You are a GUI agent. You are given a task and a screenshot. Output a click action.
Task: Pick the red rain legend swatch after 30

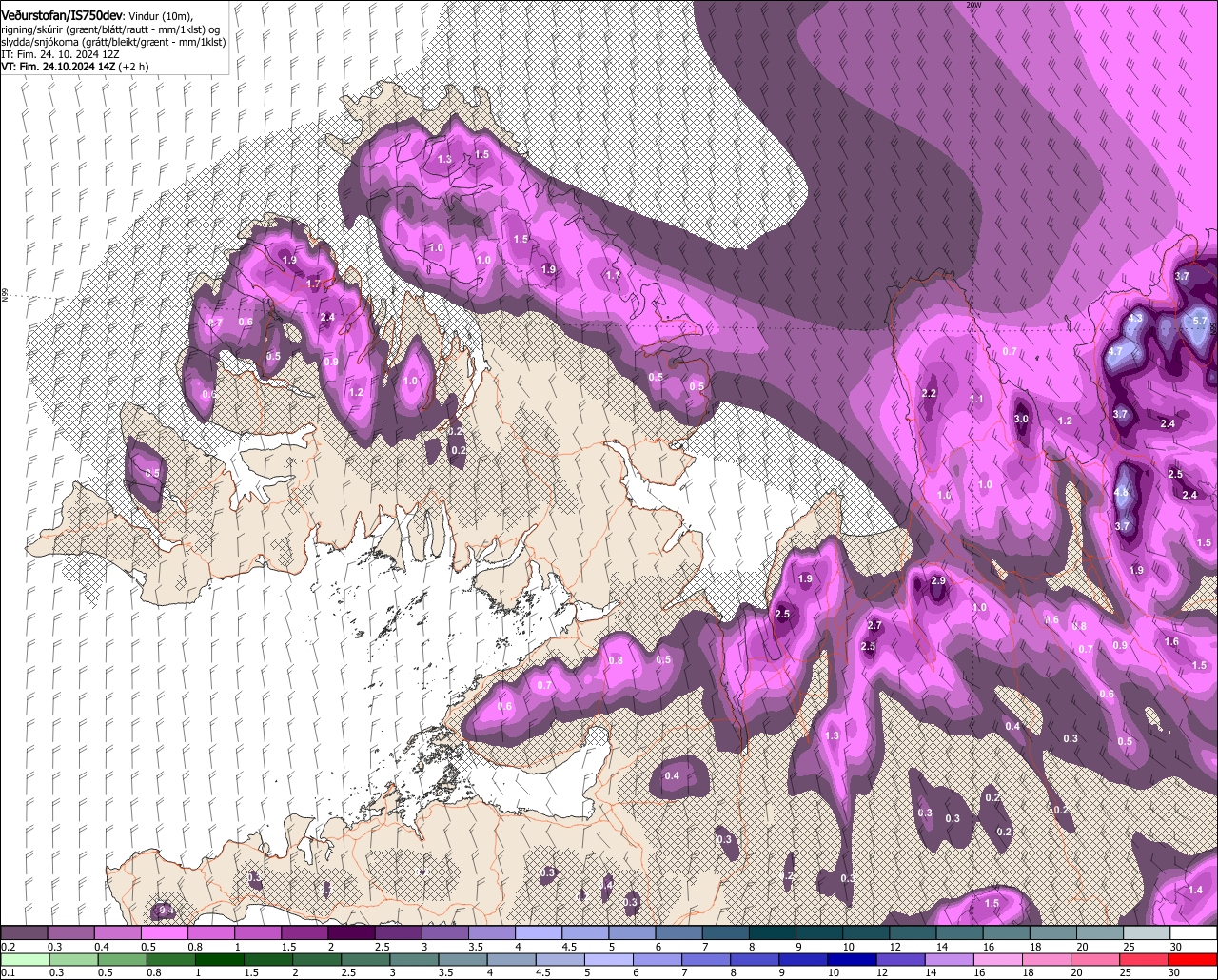pos(1193,959)
